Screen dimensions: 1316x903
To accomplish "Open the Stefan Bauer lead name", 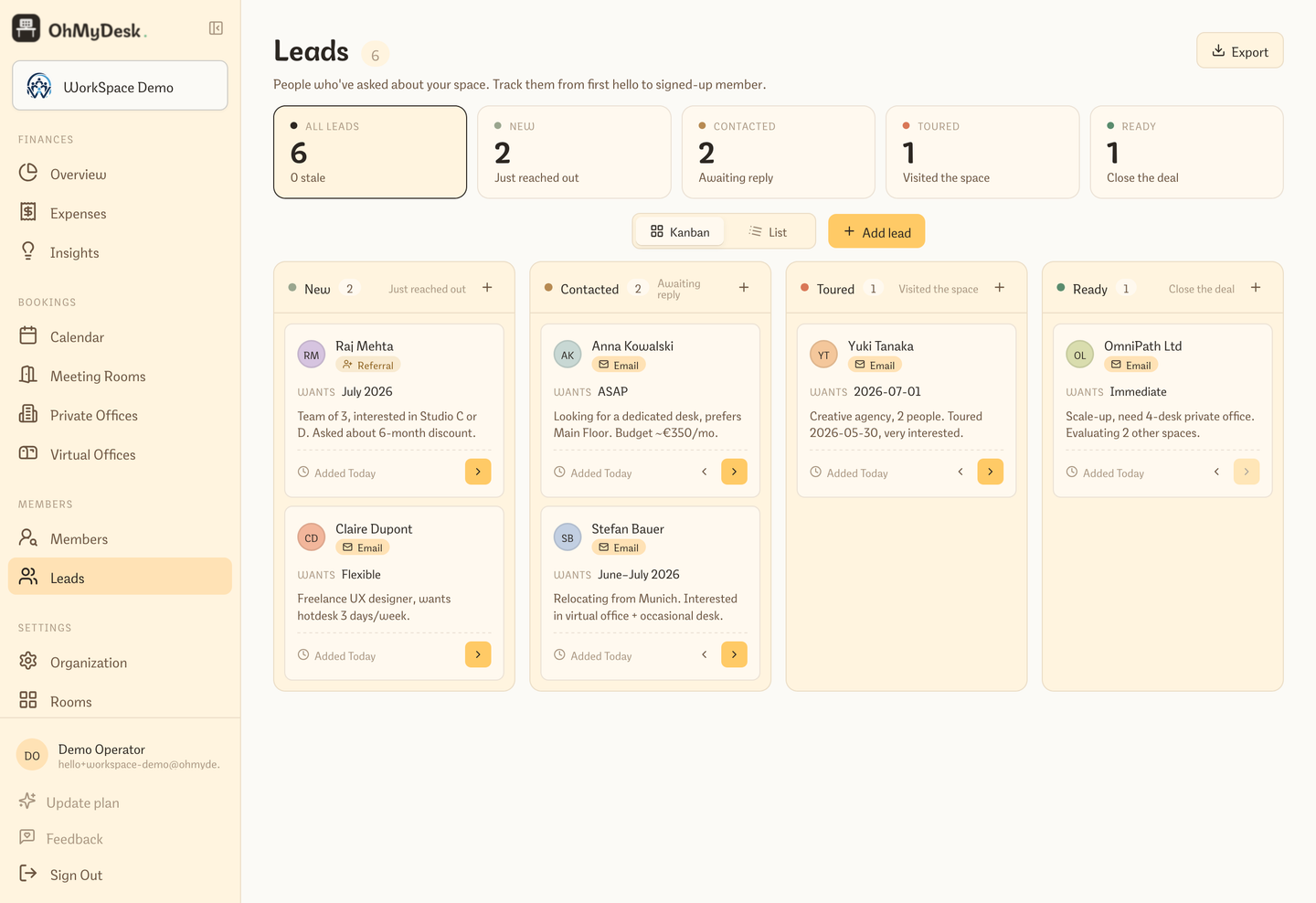I will (628, 528).
